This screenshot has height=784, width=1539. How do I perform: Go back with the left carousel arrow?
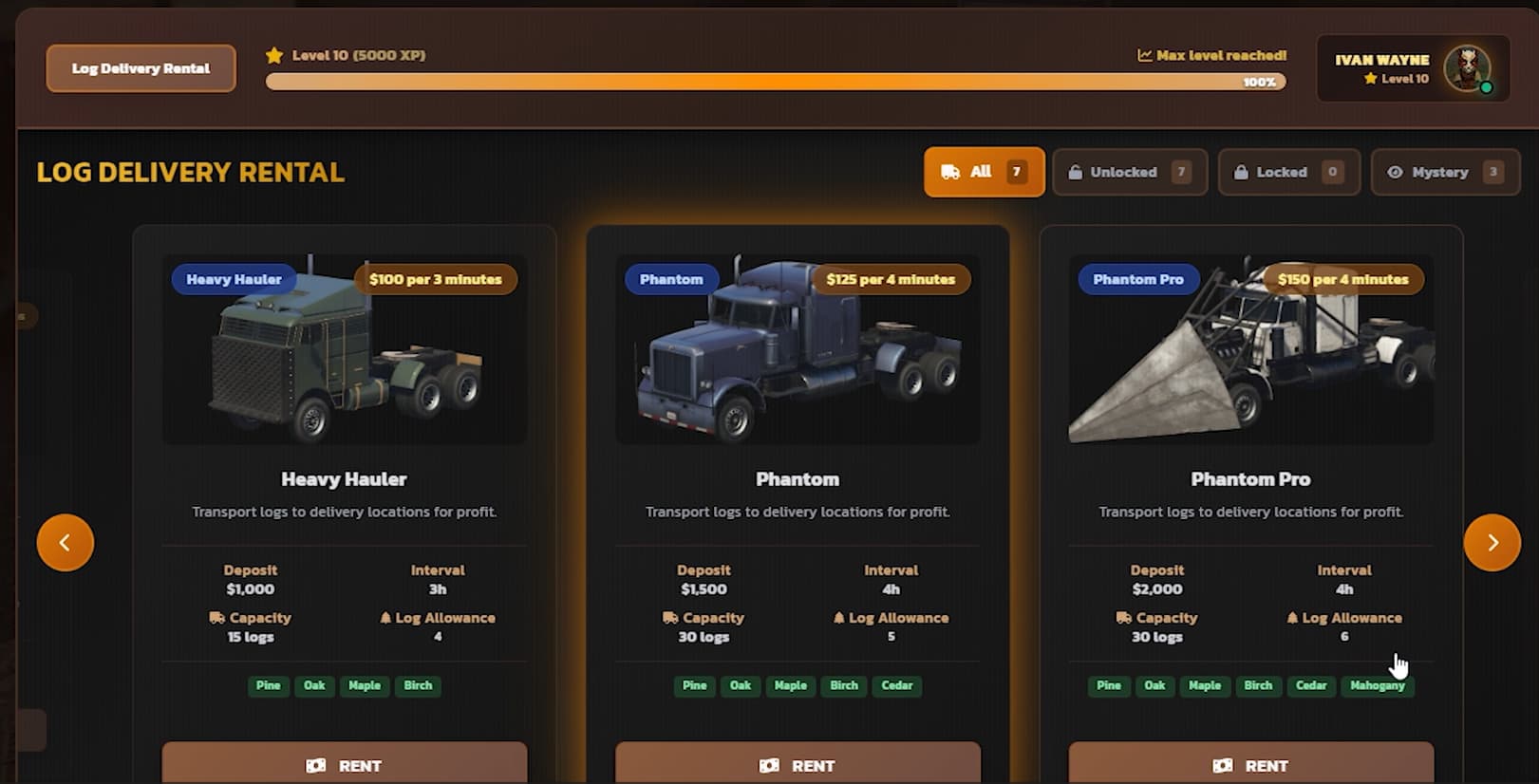point(66,543)
